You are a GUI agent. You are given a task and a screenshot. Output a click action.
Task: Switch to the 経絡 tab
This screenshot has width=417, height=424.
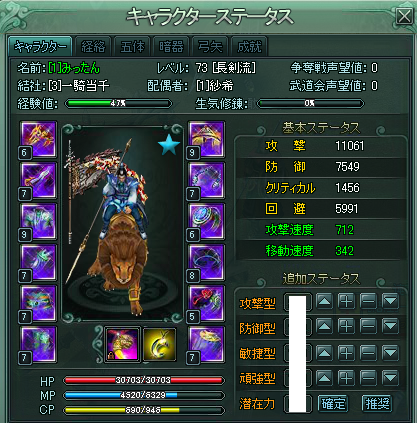point(93,46)
